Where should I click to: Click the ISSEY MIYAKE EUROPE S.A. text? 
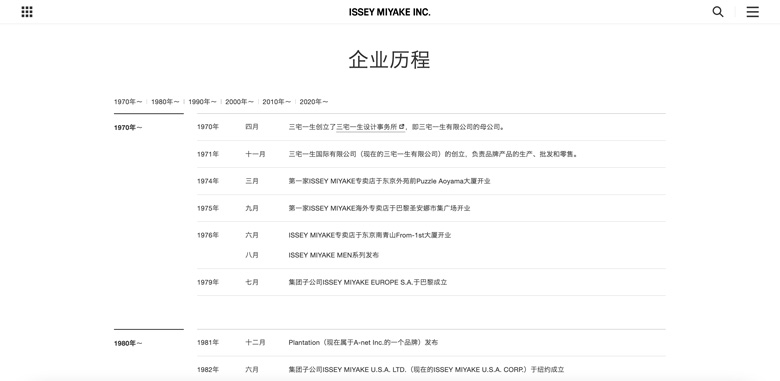click(368, 283)
